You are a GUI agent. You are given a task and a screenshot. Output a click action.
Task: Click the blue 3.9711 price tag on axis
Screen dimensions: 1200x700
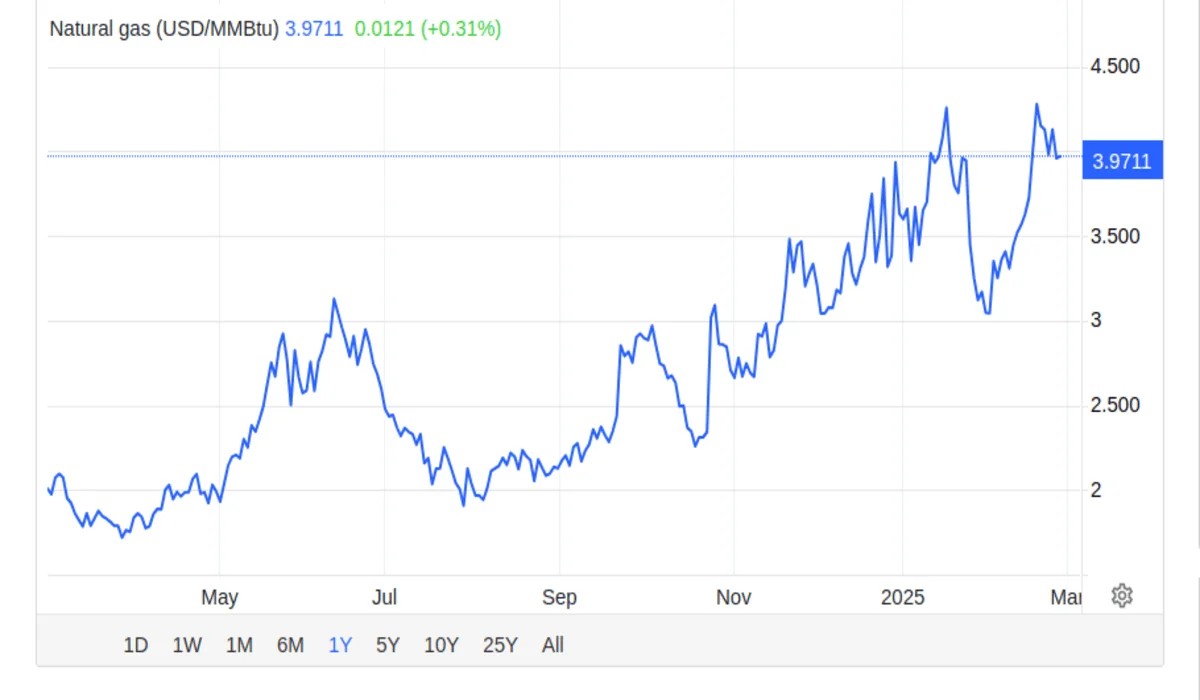(1122, 161)
